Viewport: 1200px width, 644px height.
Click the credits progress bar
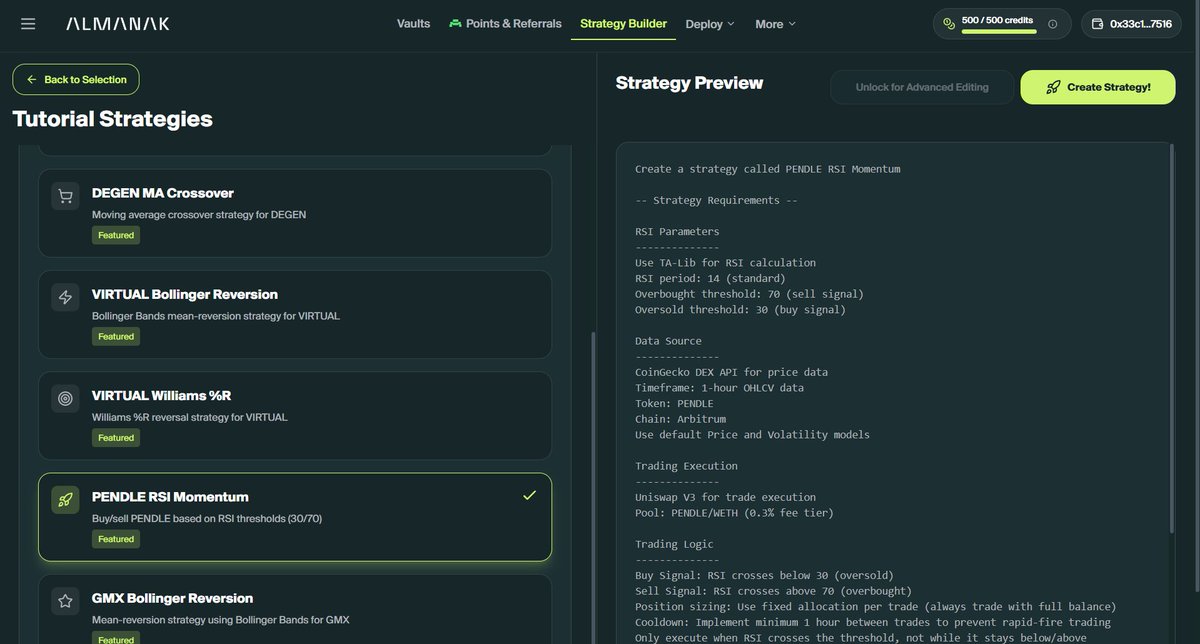point(1001,31)
